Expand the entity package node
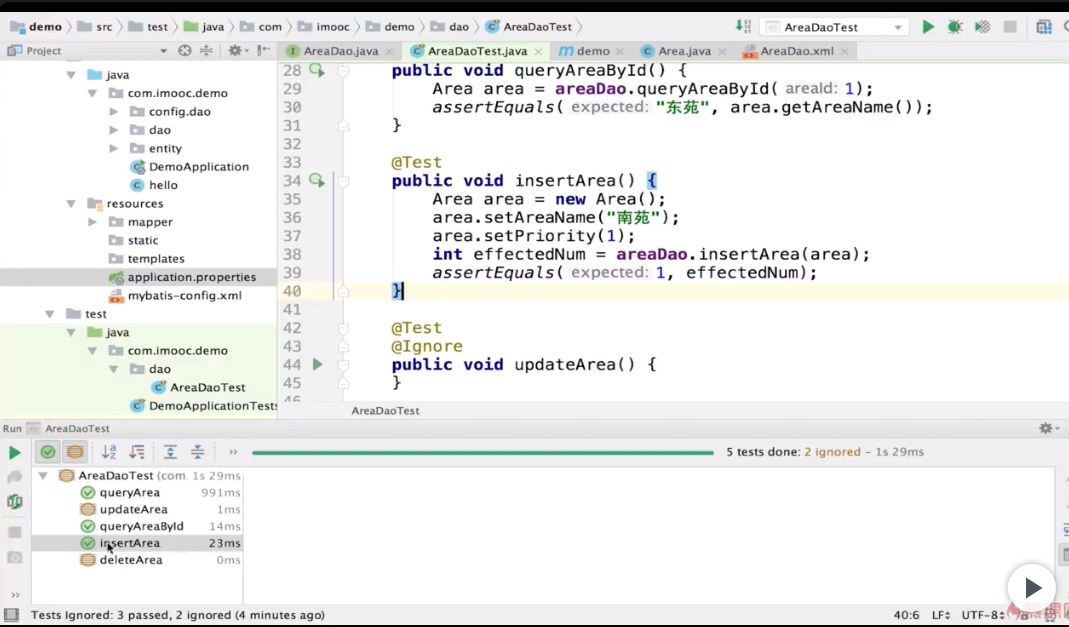The width and height of the screenshot is (1069, 627). click(114, 149)
